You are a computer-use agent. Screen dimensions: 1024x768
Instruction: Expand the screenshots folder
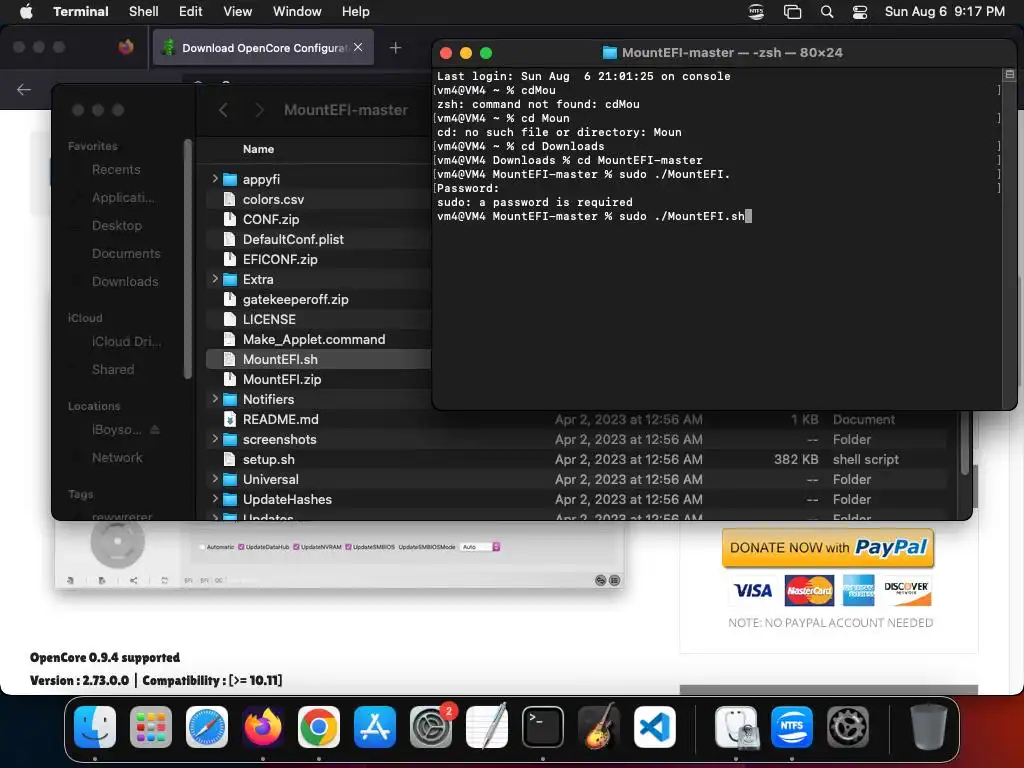pyautogui.click(x=215, y=439)
